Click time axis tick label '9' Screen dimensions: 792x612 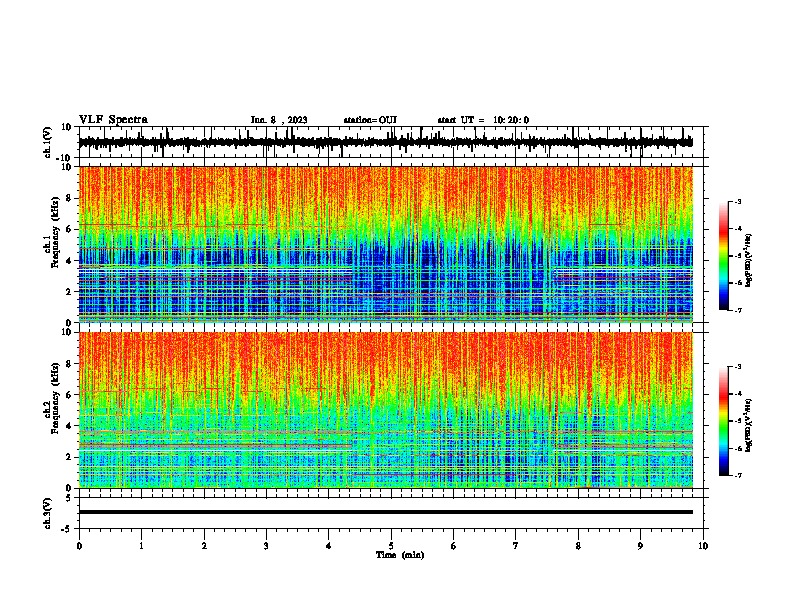click(640, 546)
